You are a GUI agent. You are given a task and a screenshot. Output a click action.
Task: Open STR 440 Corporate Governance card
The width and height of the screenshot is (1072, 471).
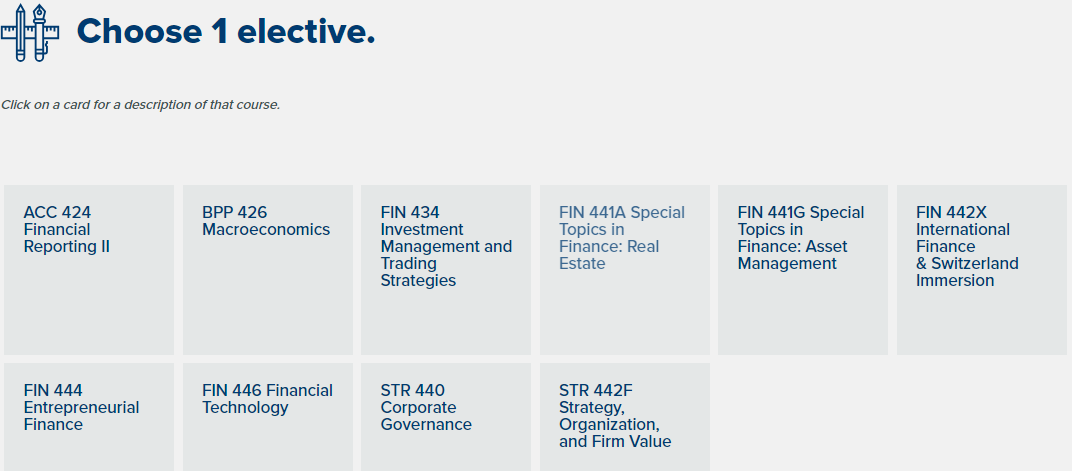(446, 417)
